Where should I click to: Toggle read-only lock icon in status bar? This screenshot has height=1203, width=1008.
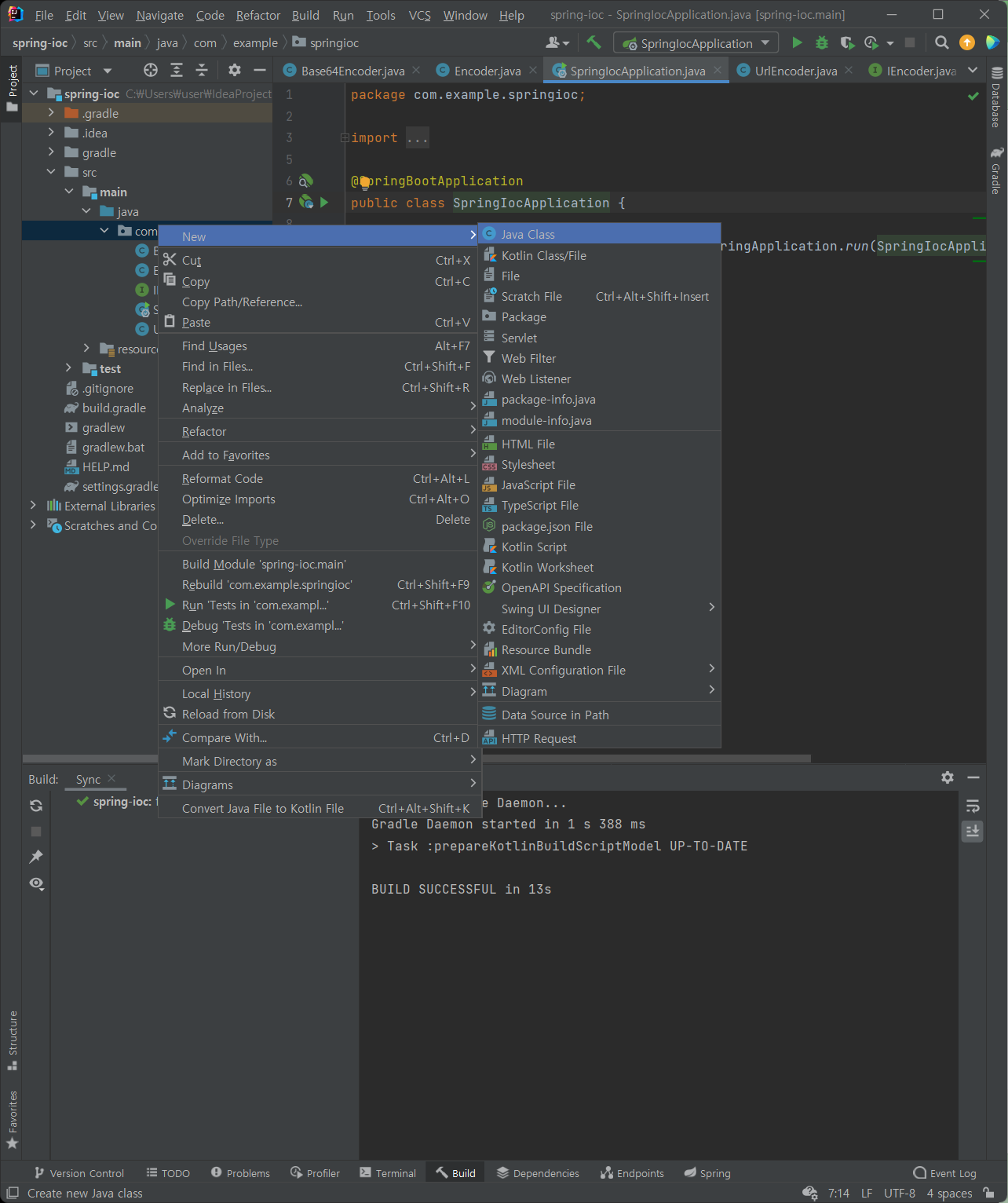click(988, 1193)
